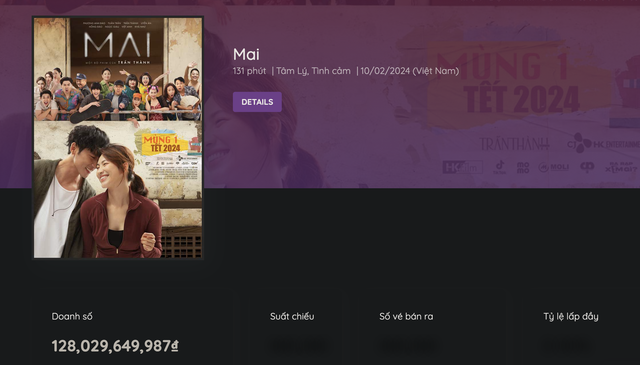Select the Số vé bán ra stat heading
Image resolution: width=640 pixels, height=365 pixels.
(x=406, y=316)
